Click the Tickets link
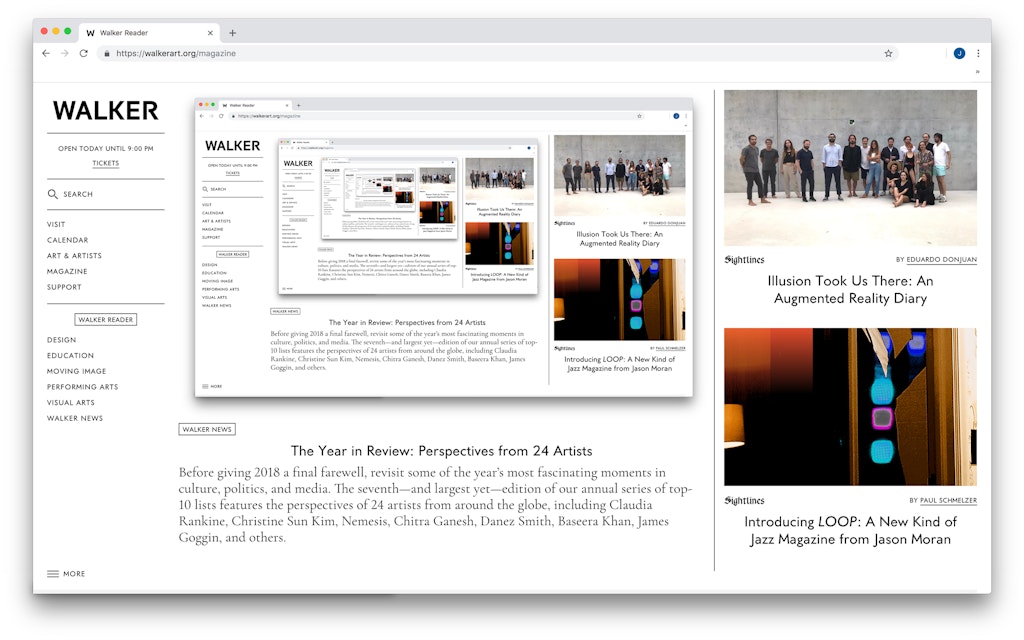The image size is (1024, 640). coord(105,163)
